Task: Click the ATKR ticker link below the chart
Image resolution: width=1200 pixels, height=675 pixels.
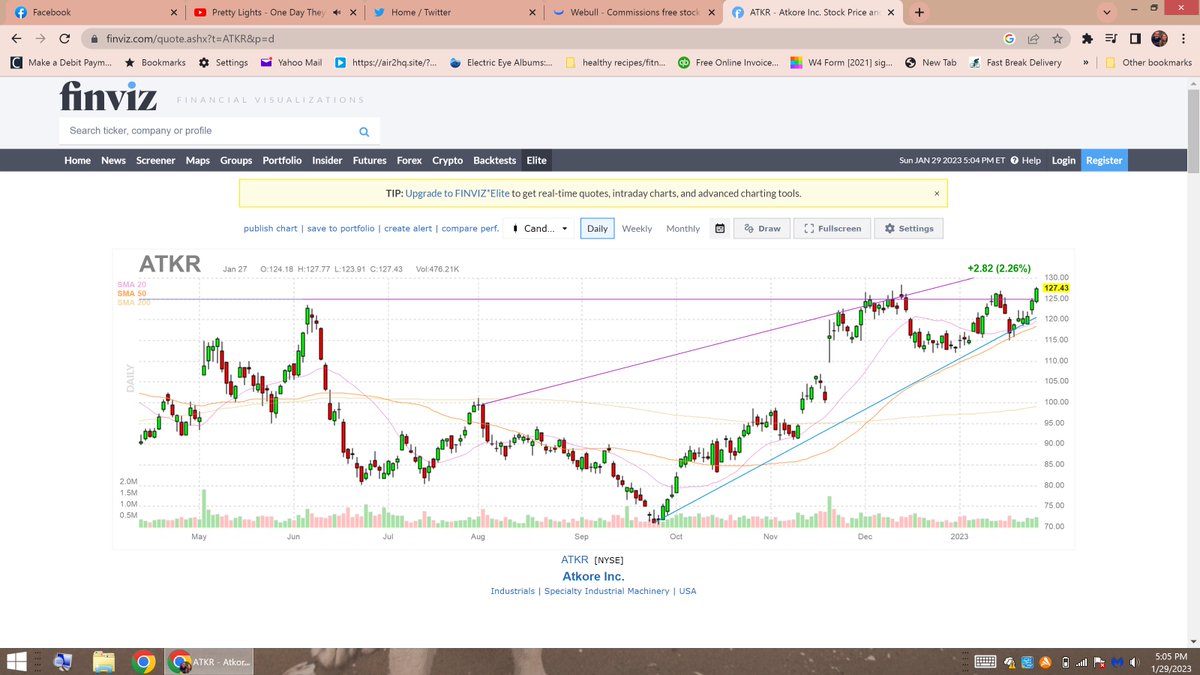Action: (575, 560)
